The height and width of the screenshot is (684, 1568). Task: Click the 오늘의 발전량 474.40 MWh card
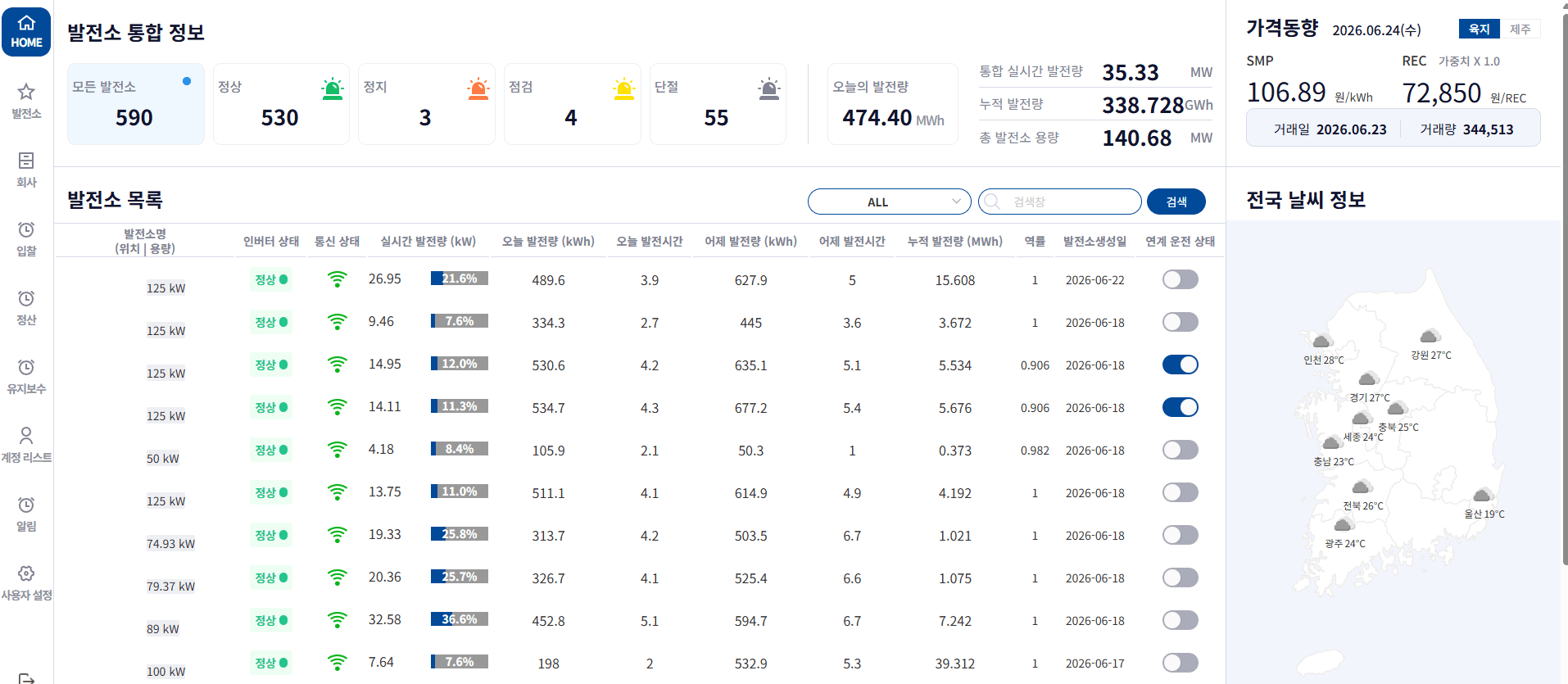coord(893,104)
